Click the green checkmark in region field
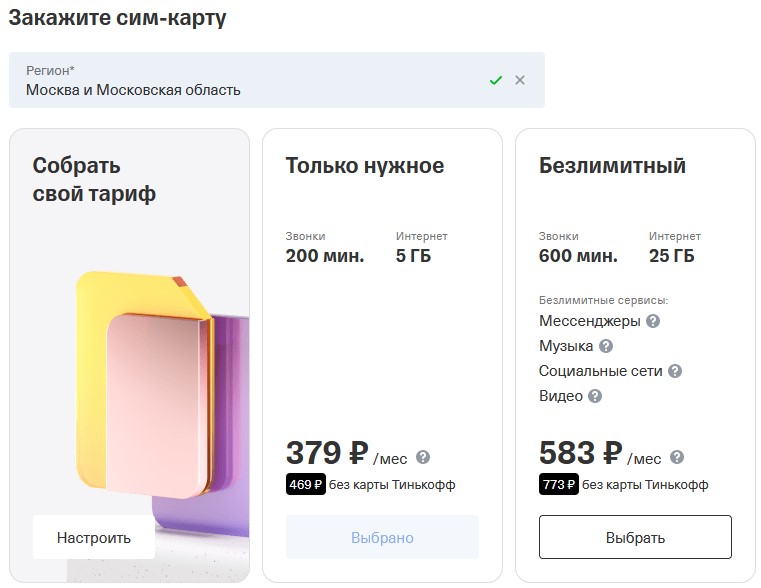The height and width of the screenshot is (588, 761). point(496,80)
